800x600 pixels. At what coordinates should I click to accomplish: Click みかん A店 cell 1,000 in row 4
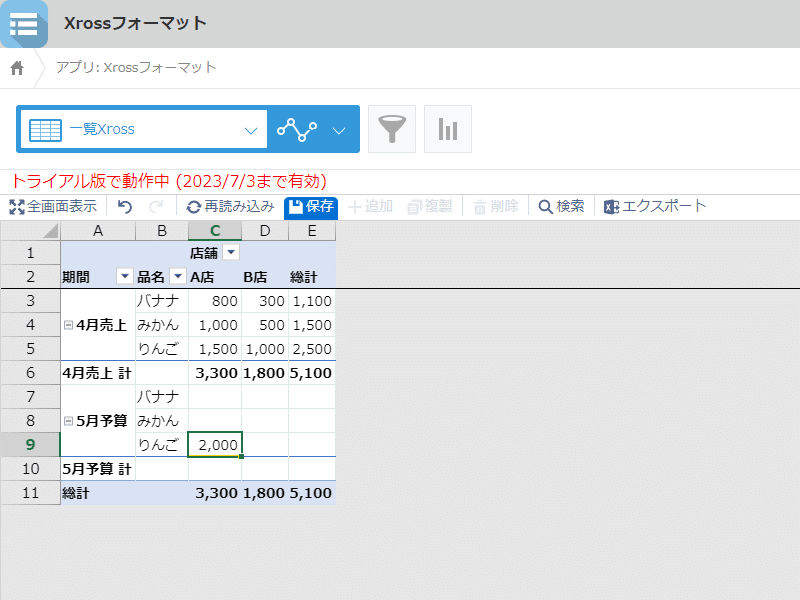point(215,325)
